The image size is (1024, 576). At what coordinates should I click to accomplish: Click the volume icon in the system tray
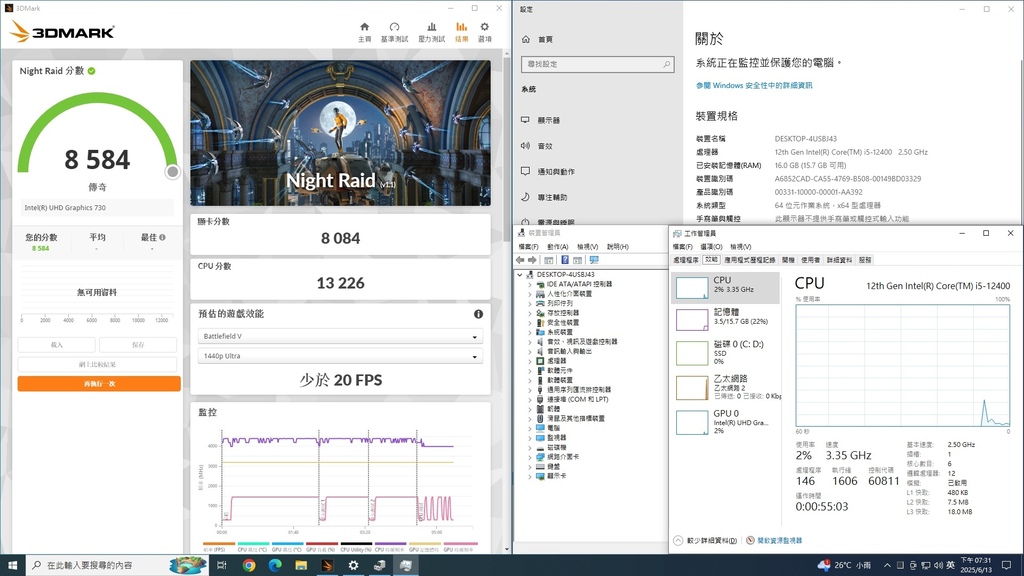pos(938,565)
